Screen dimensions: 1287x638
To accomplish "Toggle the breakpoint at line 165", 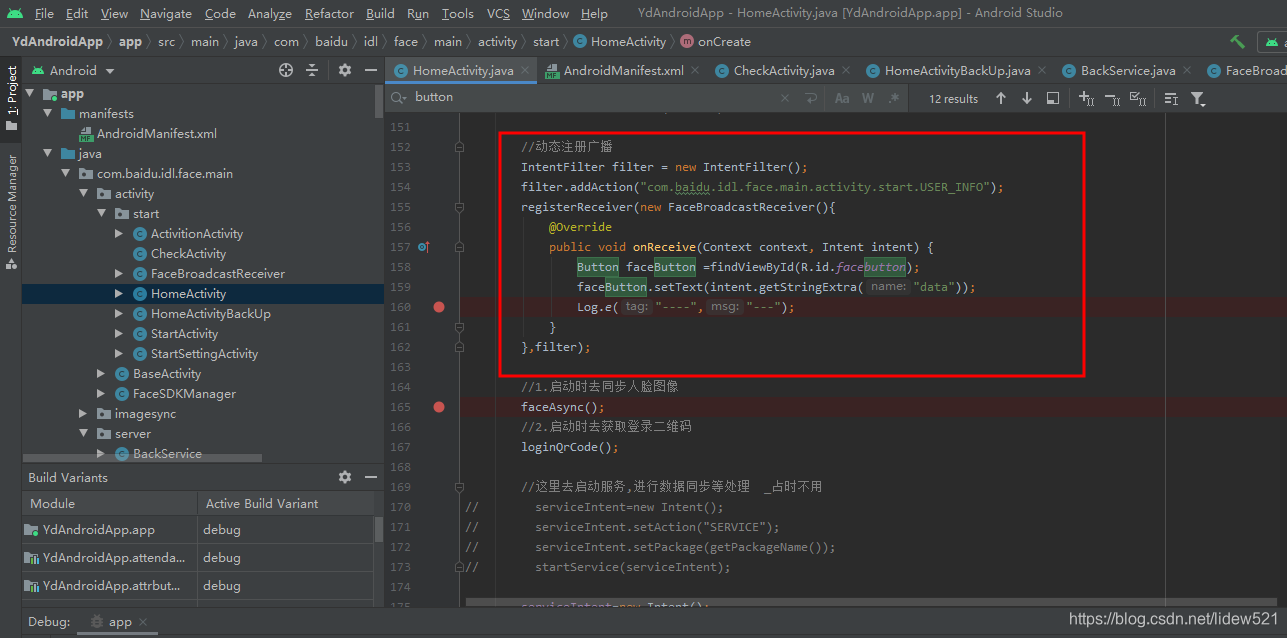I will pyautogui.click(x=439, y=407).
